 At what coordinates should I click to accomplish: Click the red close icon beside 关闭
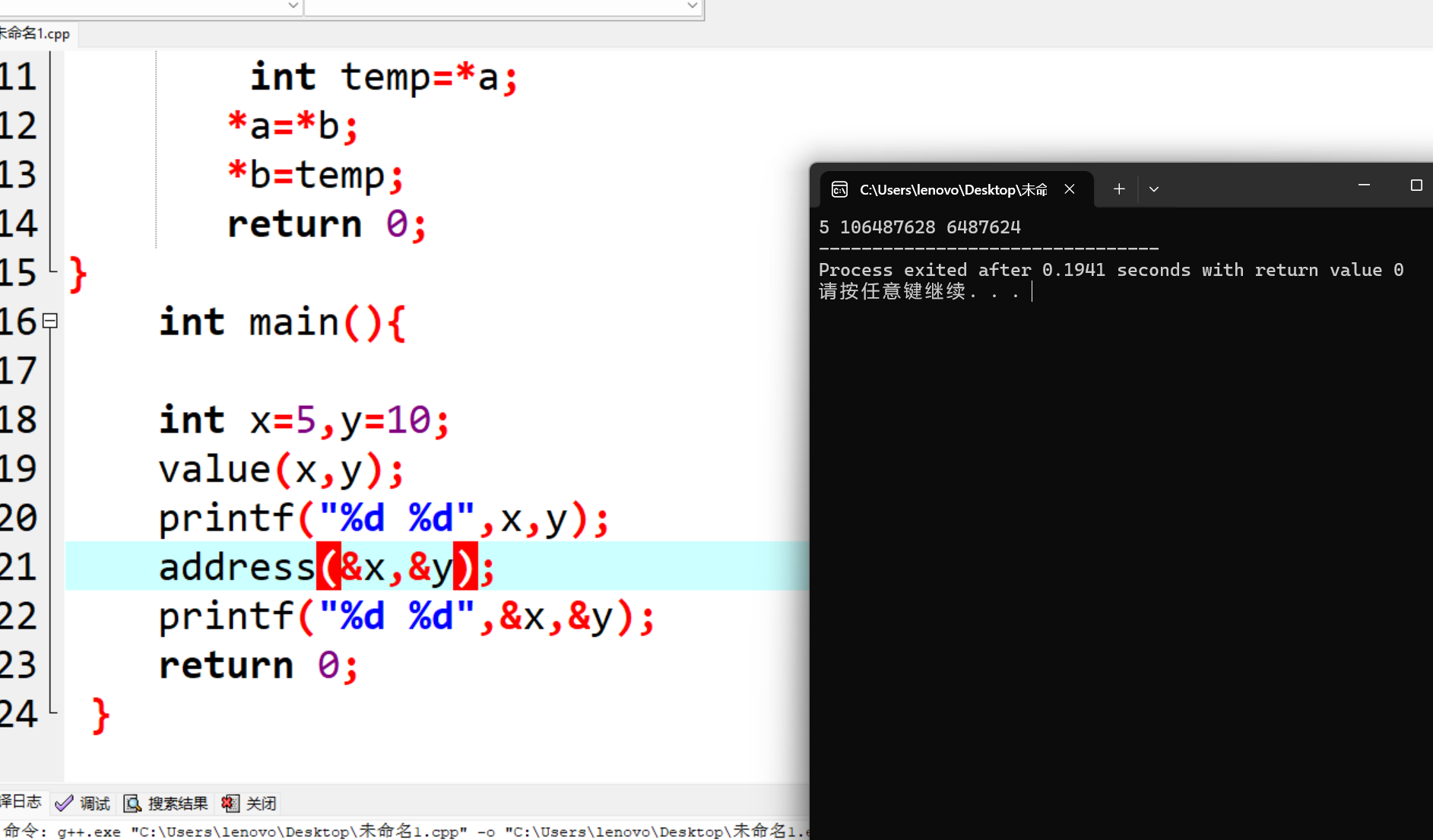coord(230,804)
